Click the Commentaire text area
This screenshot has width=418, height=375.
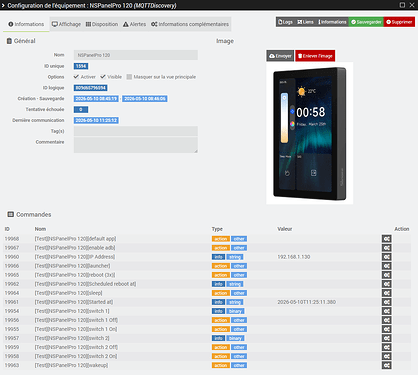click(136, 145)
